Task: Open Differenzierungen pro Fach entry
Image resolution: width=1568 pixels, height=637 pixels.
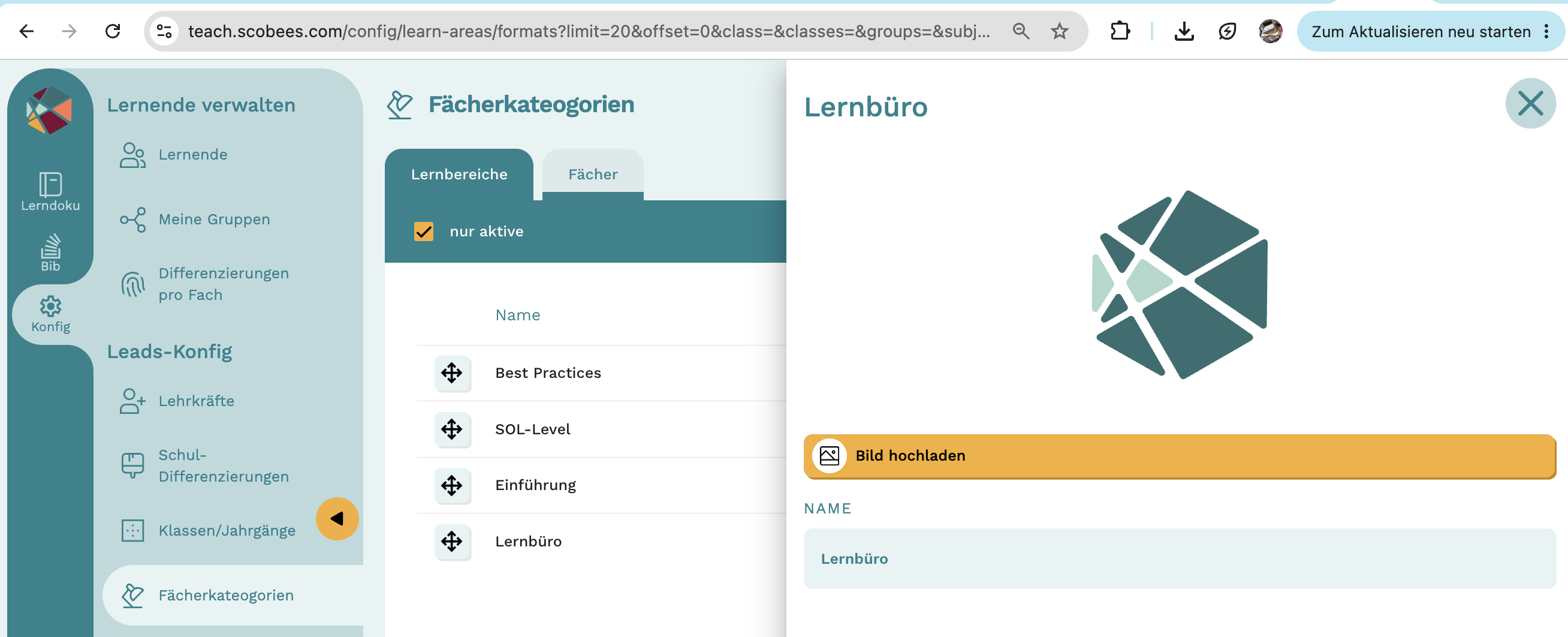Action: (205, 284)
